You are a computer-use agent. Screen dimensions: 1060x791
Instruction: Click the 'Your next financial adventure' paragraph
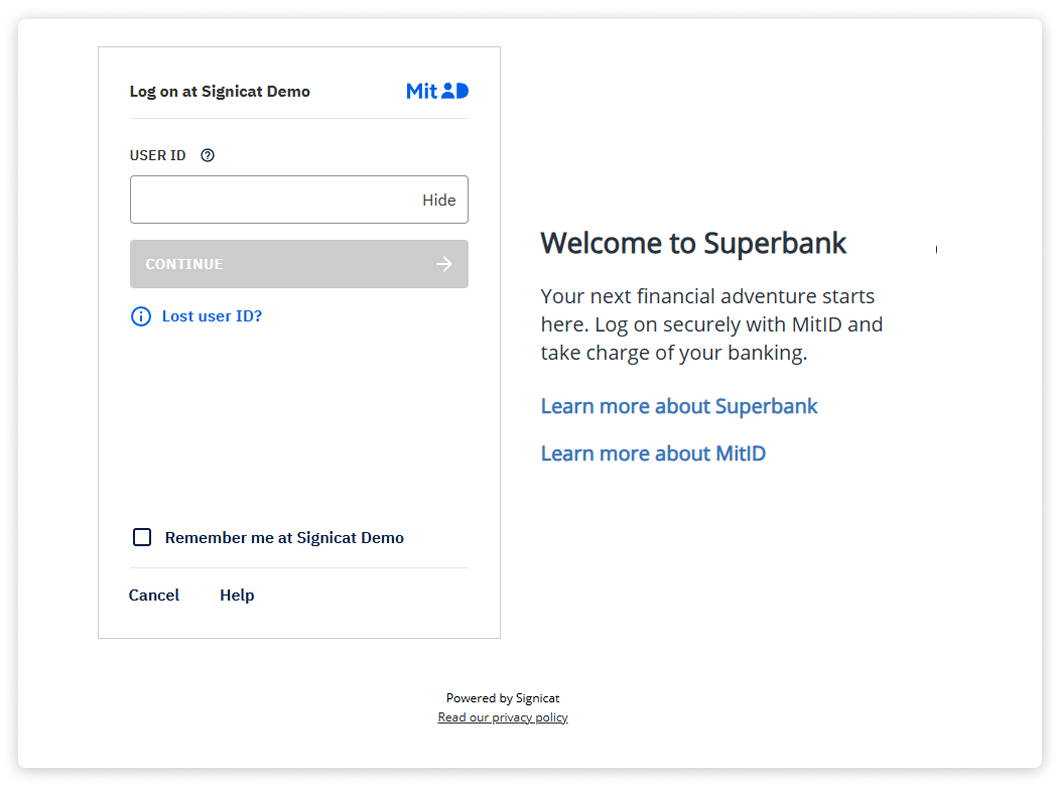tap(711, 325)
